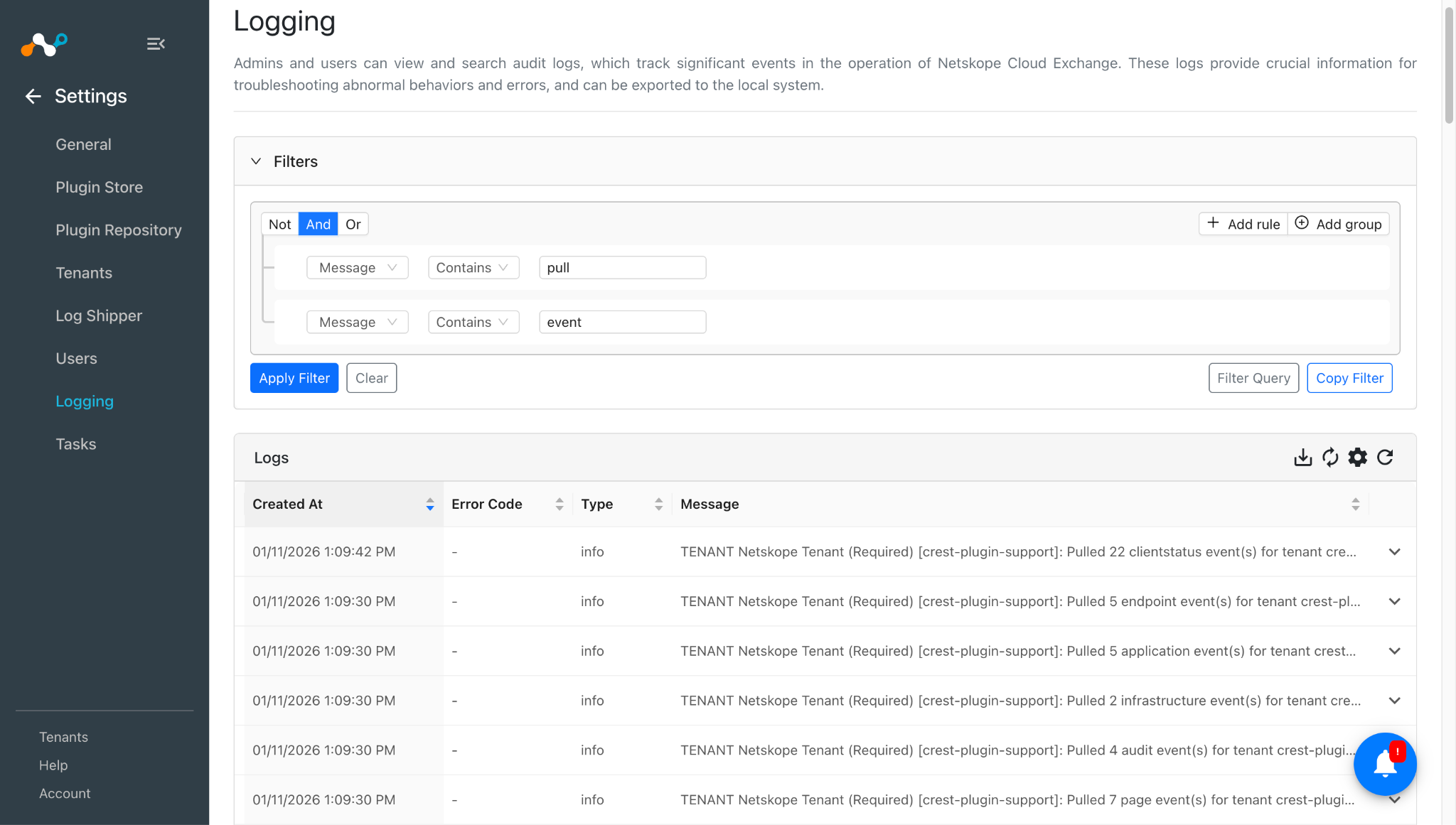Screen dimensions: 1456x825
Task: Click the download logs icon
Action: tap(1302, 458)
